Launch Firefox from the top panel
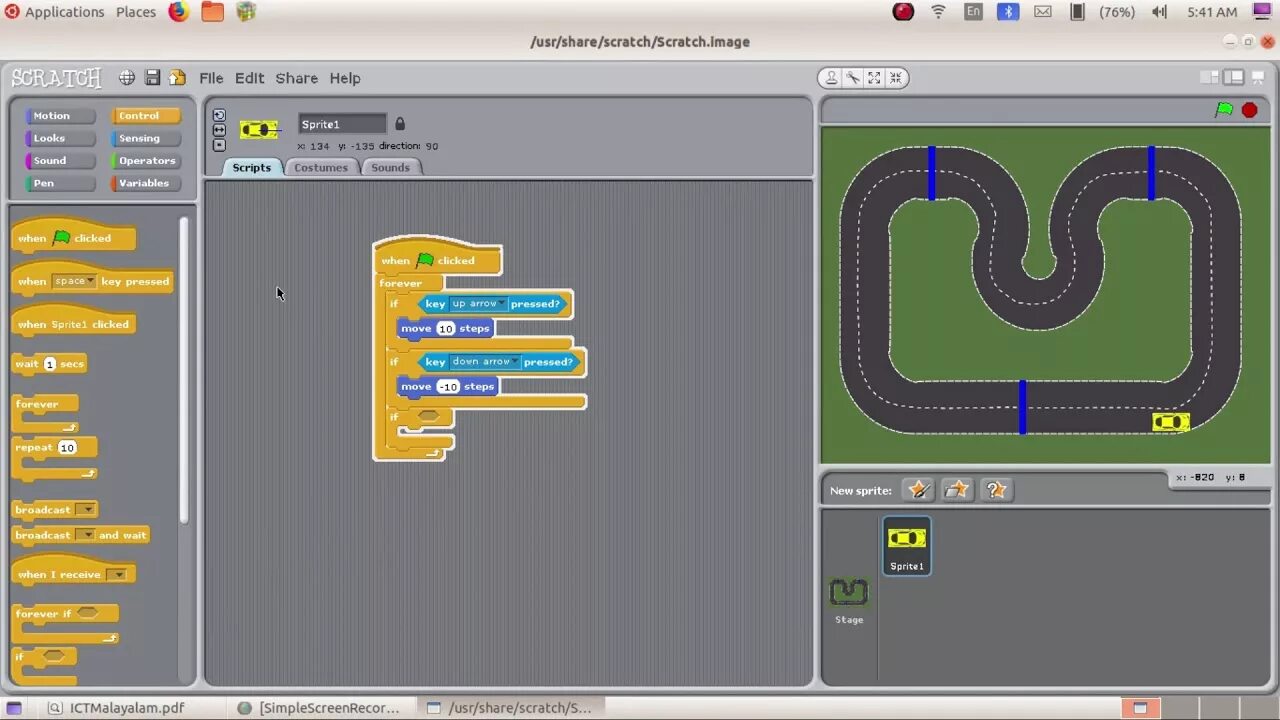1280x720 pixels. (x=179, y=12)
